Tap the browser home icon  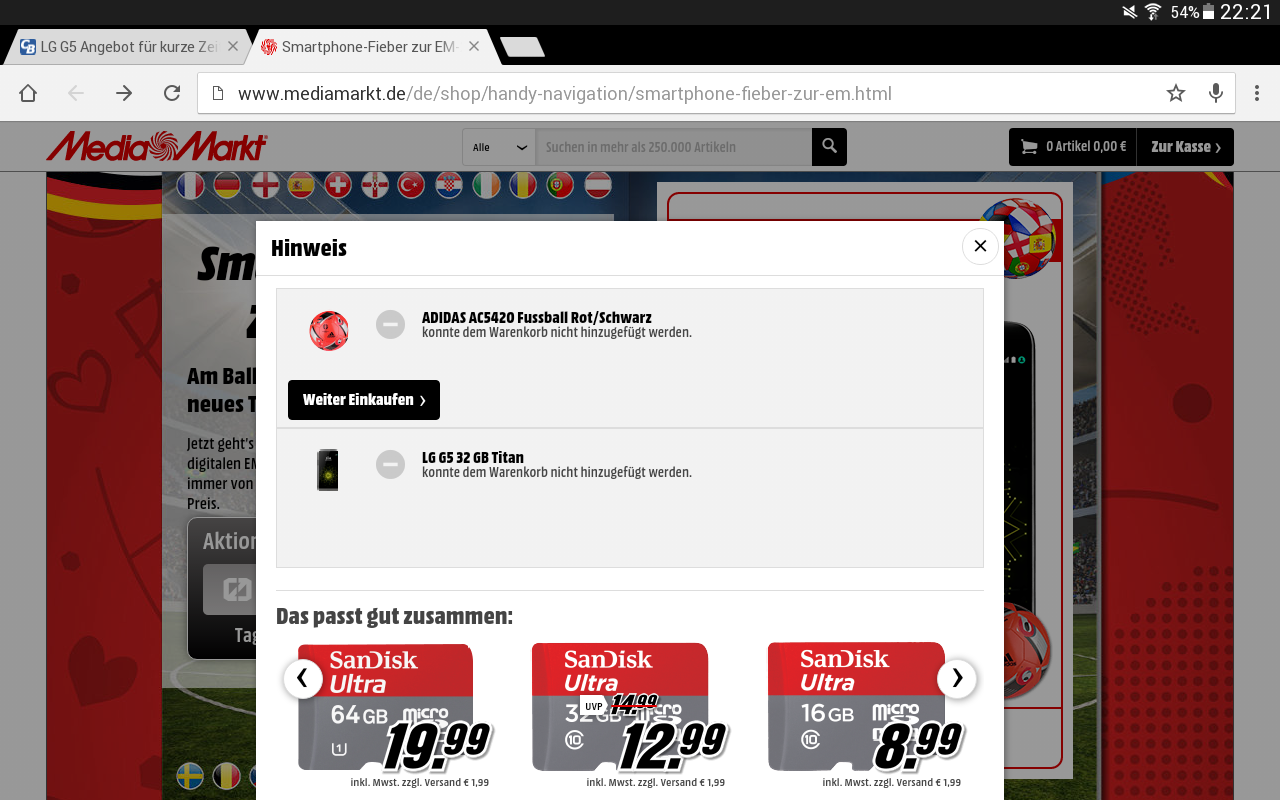(x=28, y=94)
